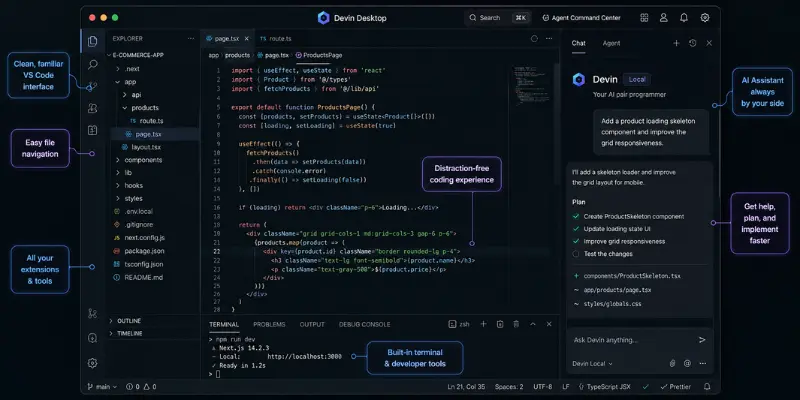The image size is (800, 400).
Task: Open styles/globals.css from changed files
Action: (612, 304)
